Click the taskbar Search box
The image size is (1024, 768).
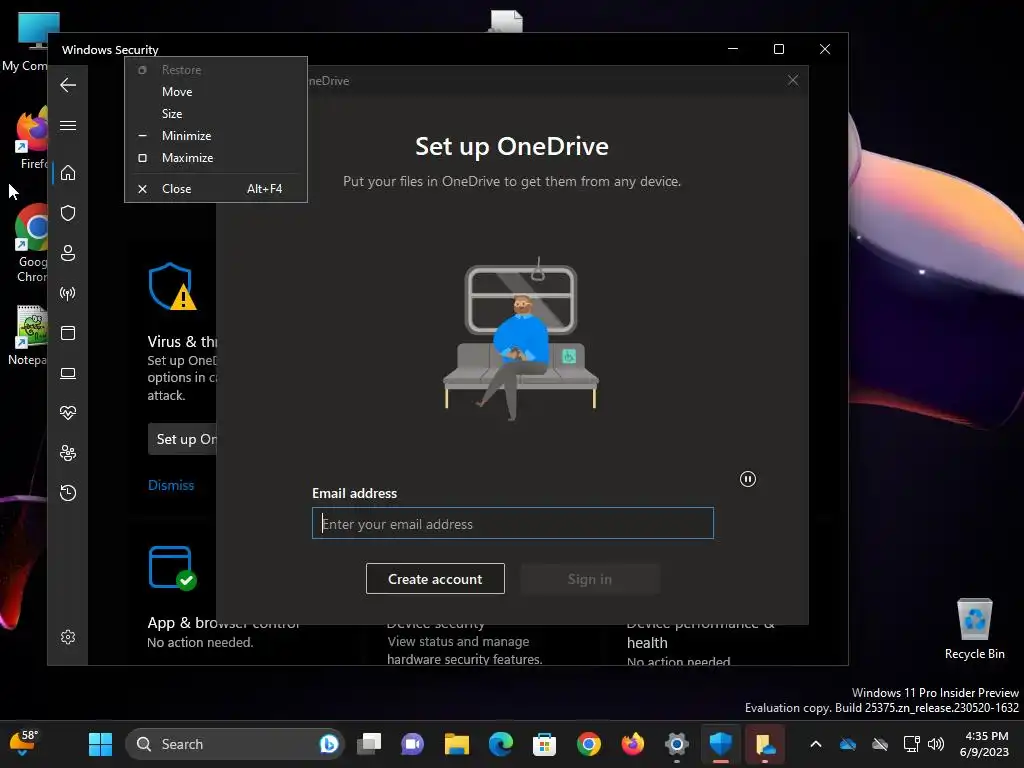[x=234, y=744]
